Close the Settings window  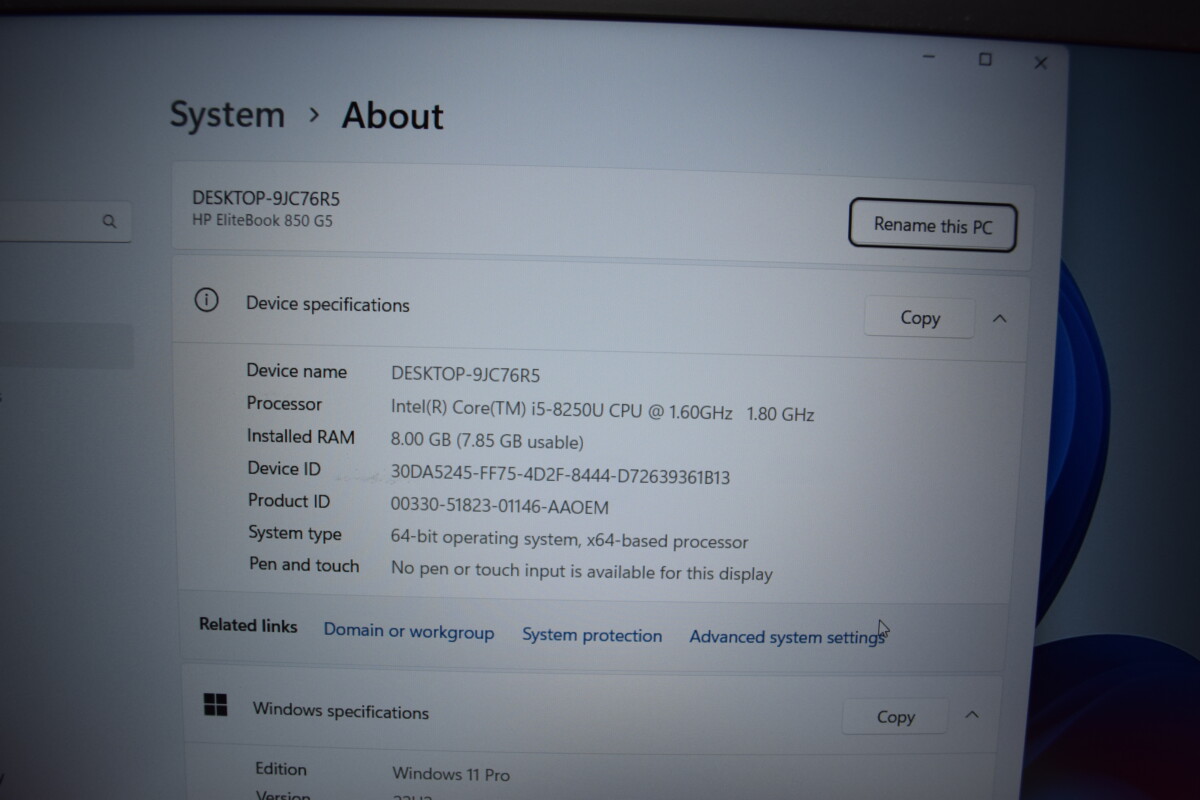pos(1040,63)
